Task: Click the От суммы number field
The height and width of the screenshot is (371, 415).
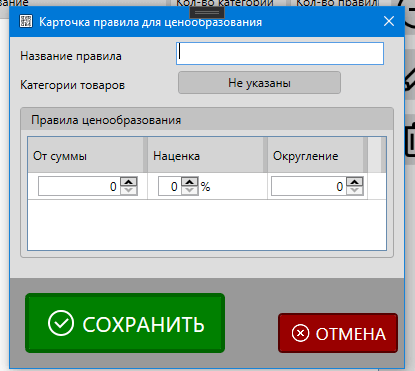Action: (x=79, y=186)
